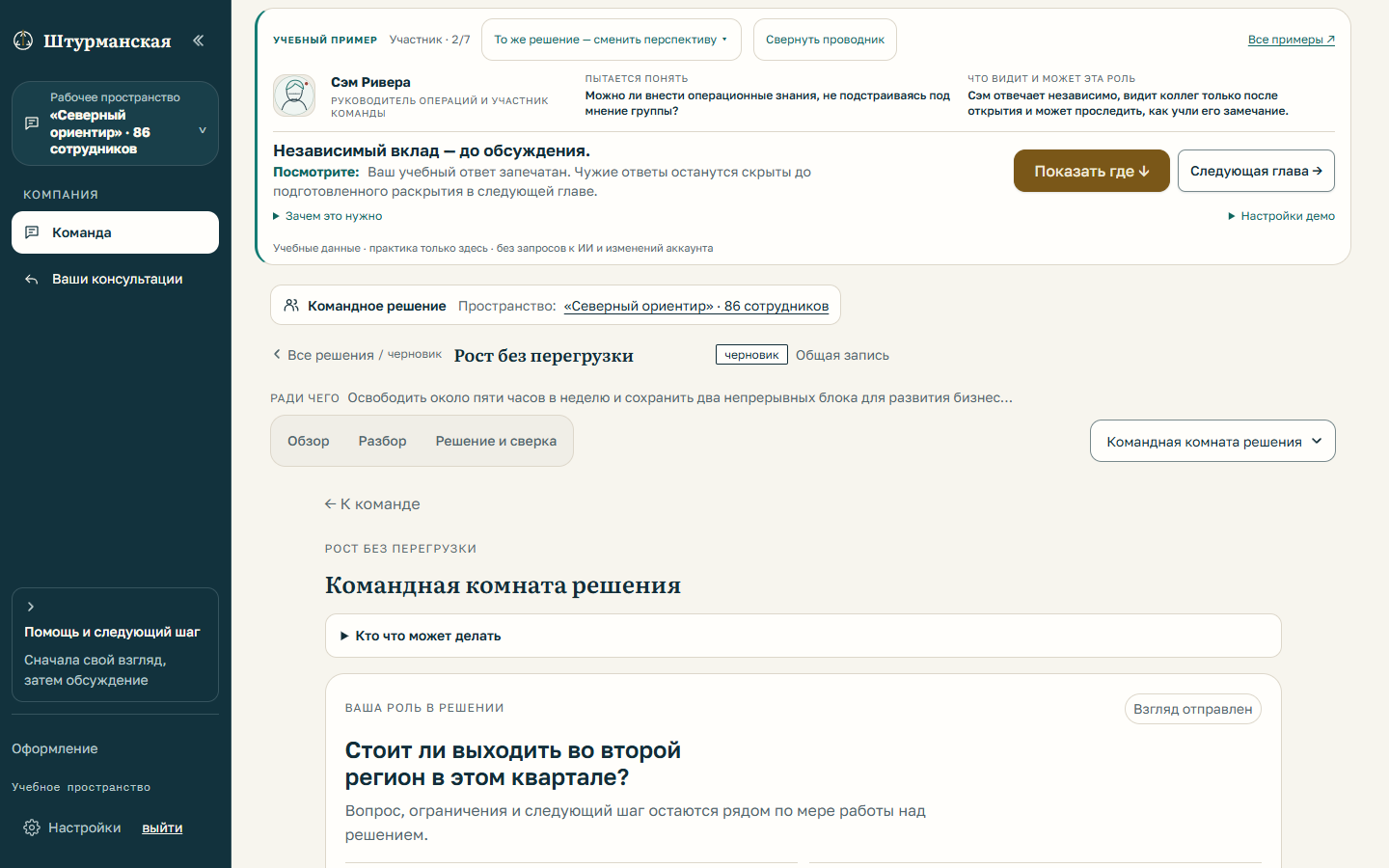Click the Команда message icon in the sidebar
The width and height of the screenshot is (1389, 868).
point(32,232)
